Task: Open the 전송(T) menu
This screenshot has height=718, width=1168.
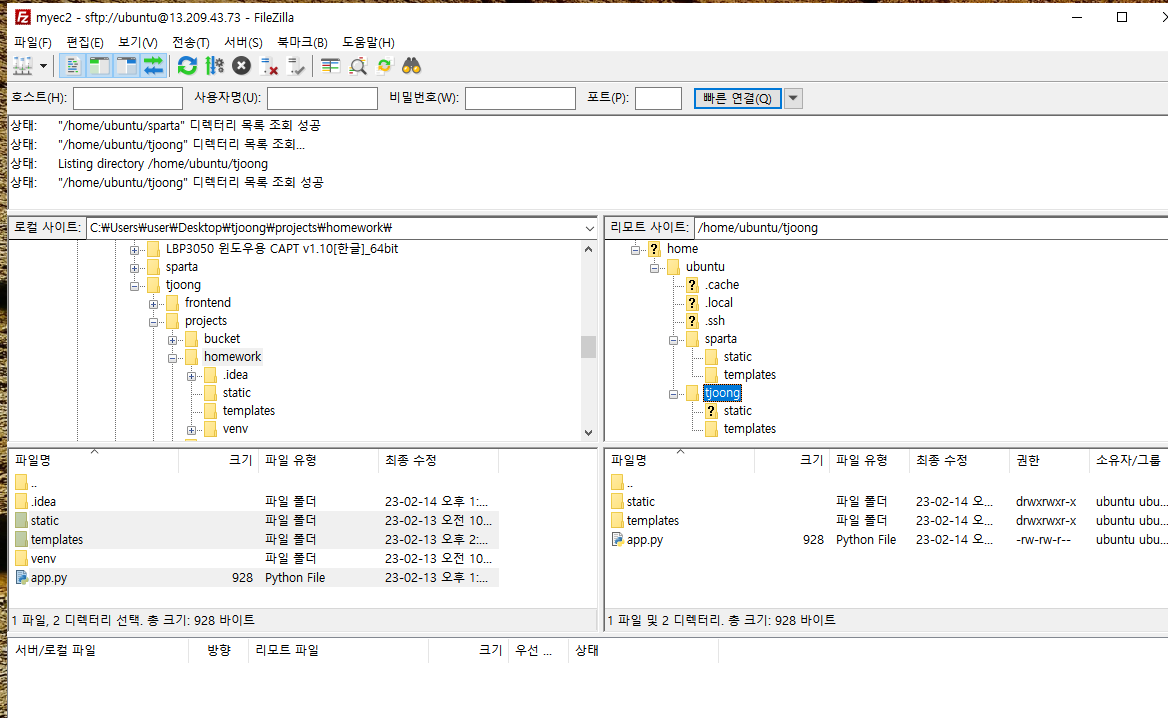Action: pyautogui.click(x=191, y=42)
